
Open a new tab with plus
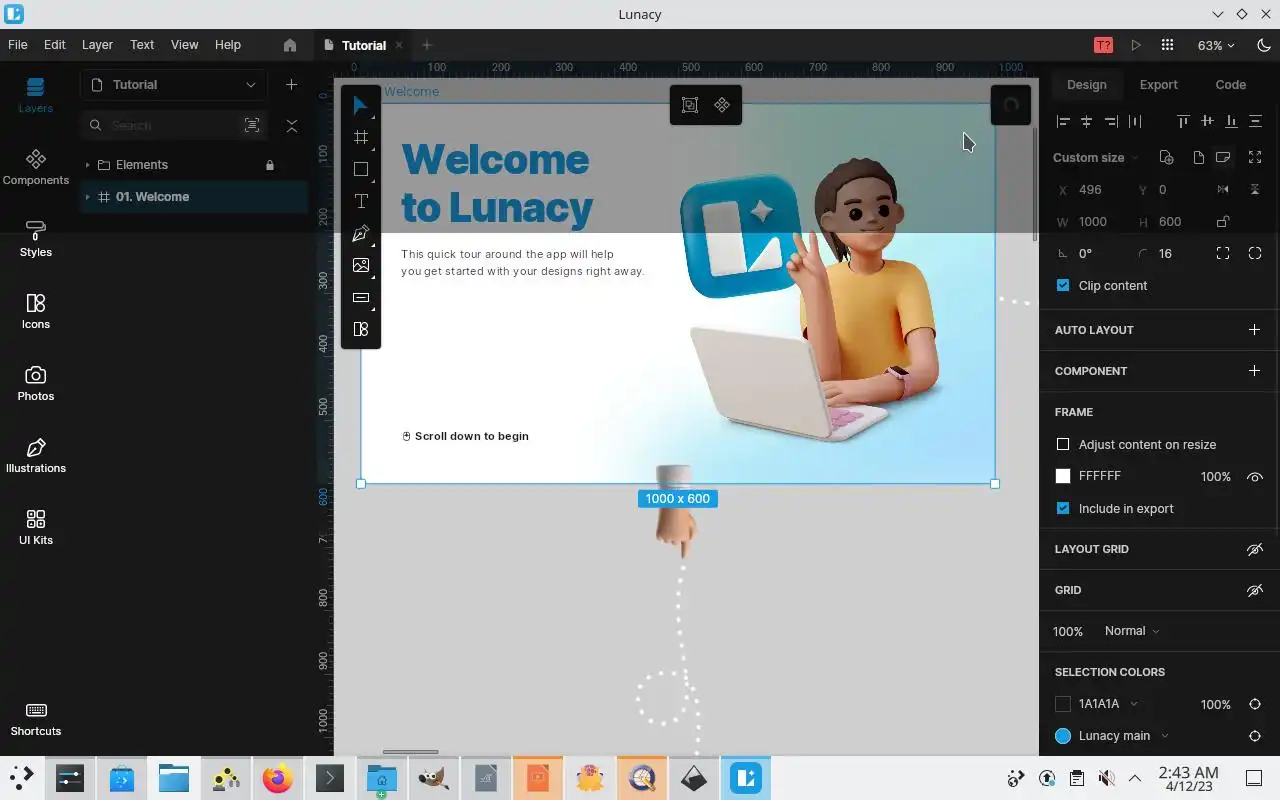(x=427, y=45)
